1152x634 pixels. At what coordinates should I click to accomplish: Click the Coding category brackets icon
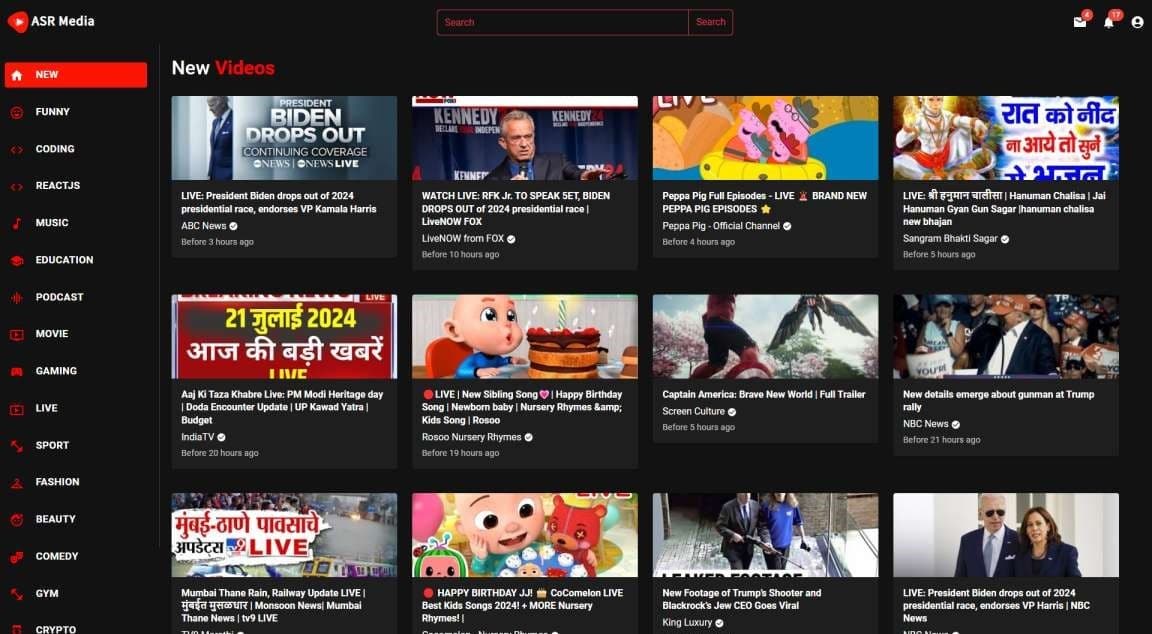(x=17, y=149)
